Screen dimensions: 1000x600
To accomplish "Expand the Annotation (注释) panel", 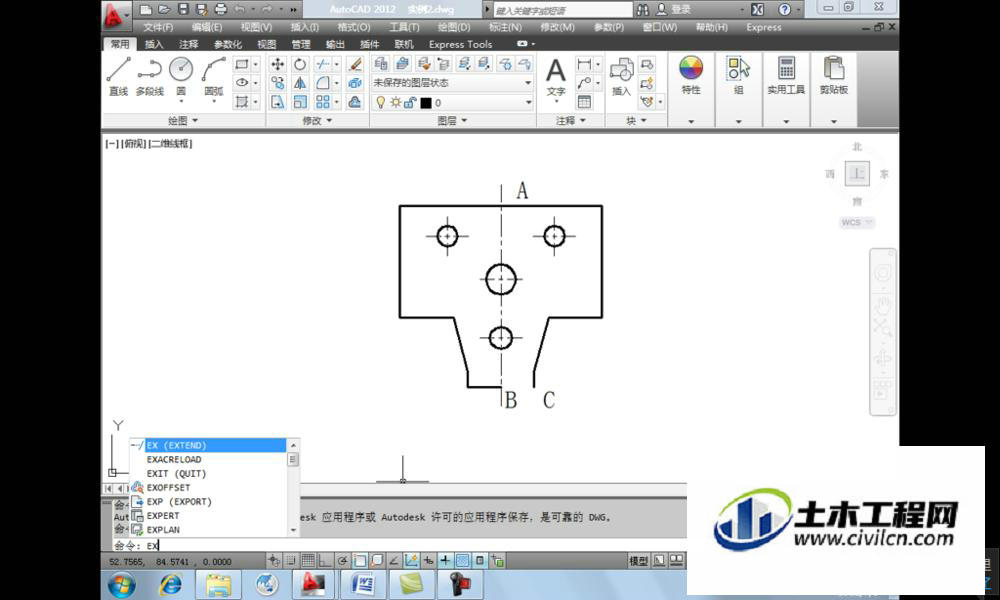I will click(x=571, y=121).
